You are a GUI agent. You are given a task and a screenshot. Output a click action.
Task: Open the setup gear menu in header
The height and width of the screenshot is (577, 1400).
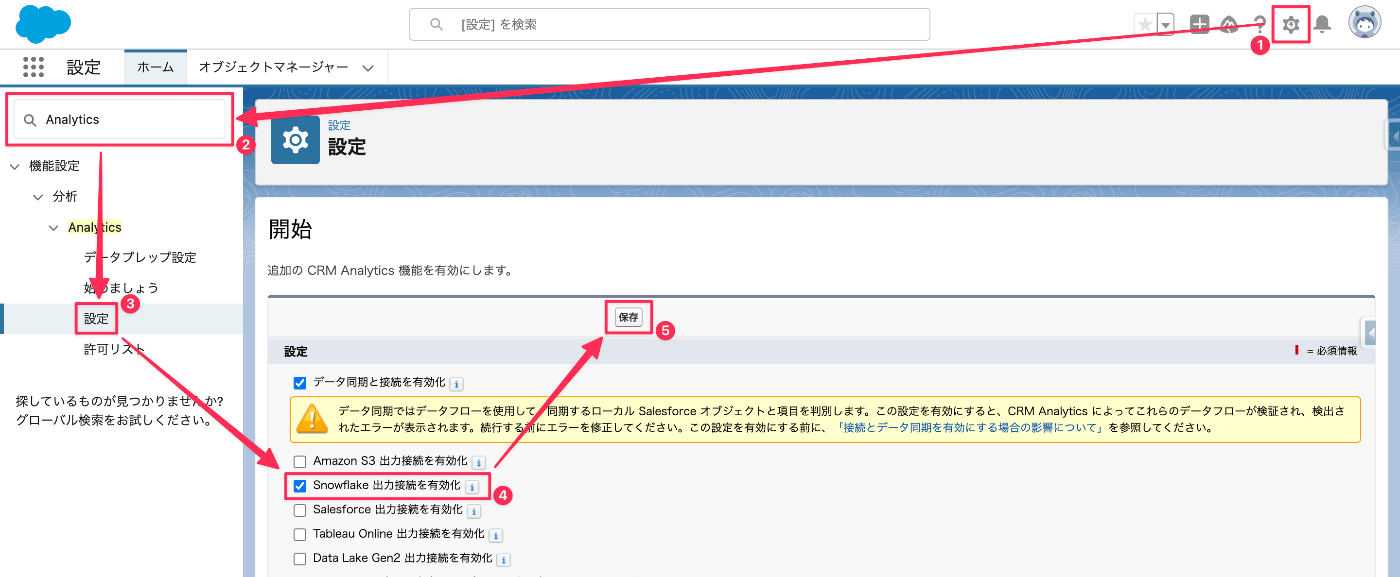[x=1291, y=24]
